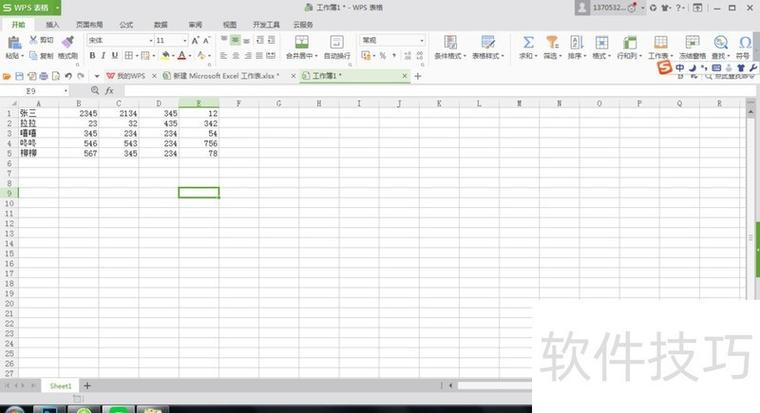Add a new worksheet with plus button
The width and height of the screenshot is (760, 413).
click(x=87, y=386)
